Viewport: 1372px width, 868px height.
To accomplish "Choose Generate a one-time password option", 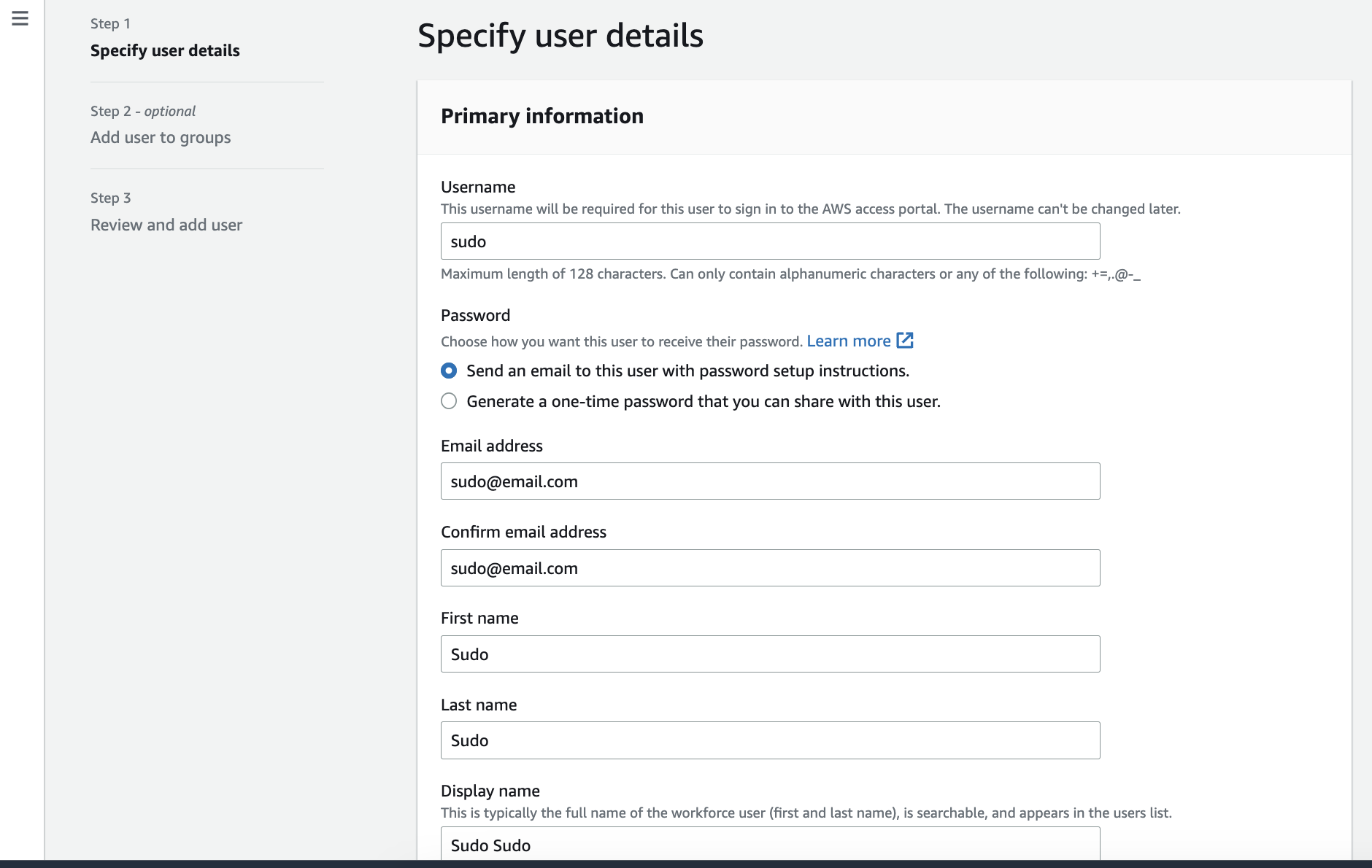I will pos(449,401).
